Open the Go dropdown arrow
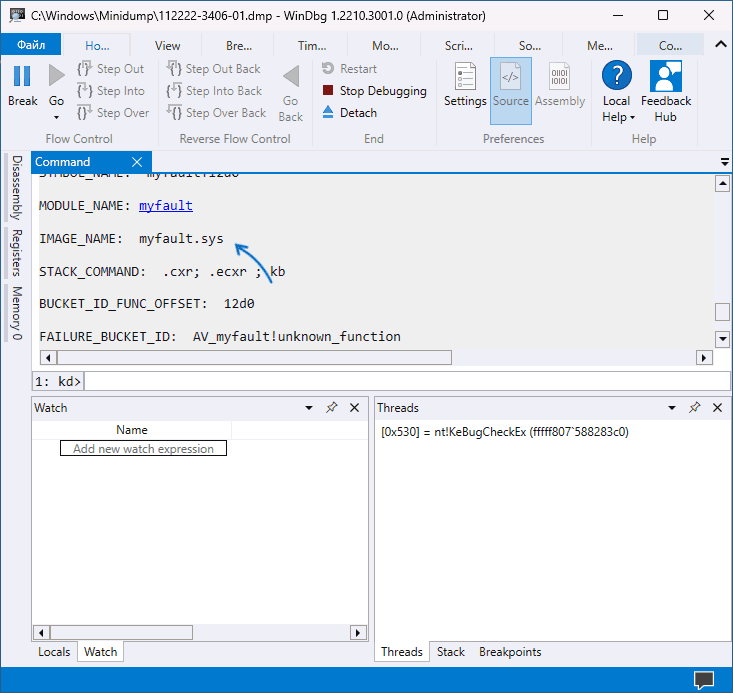The width and height of the screenshot is (733, 693). tap(57, 117)
